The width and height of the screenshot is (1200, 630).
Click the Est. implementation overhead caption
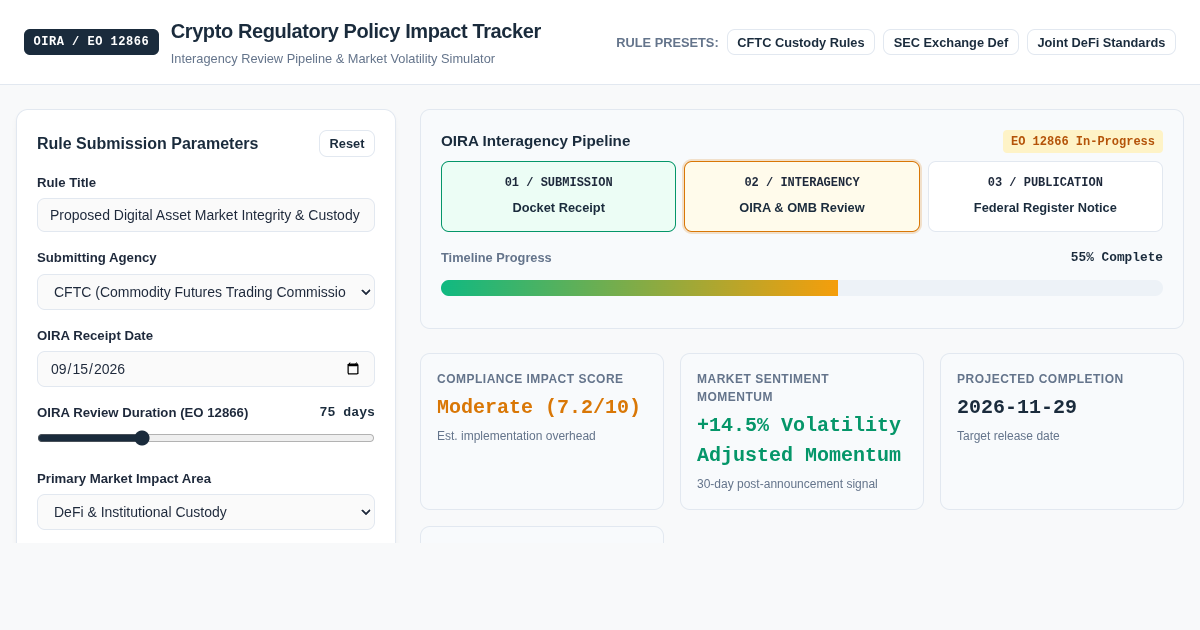click(516, 436)
